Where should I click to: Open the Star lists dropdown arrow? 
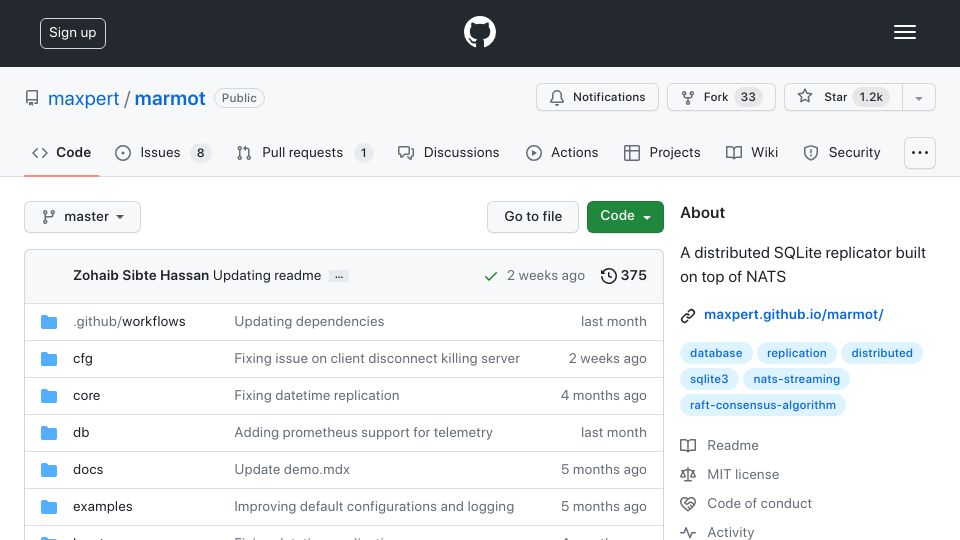point(918,98)
